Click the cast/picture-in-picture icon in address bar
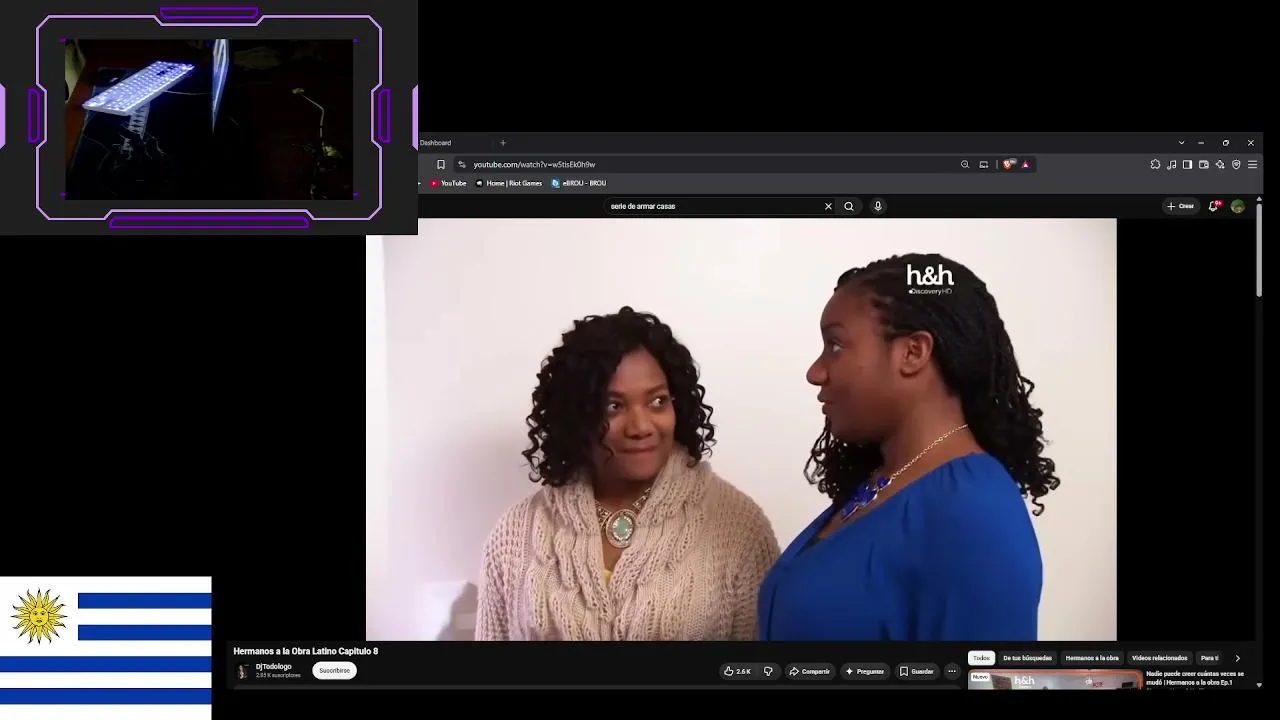 pos(984,164)
